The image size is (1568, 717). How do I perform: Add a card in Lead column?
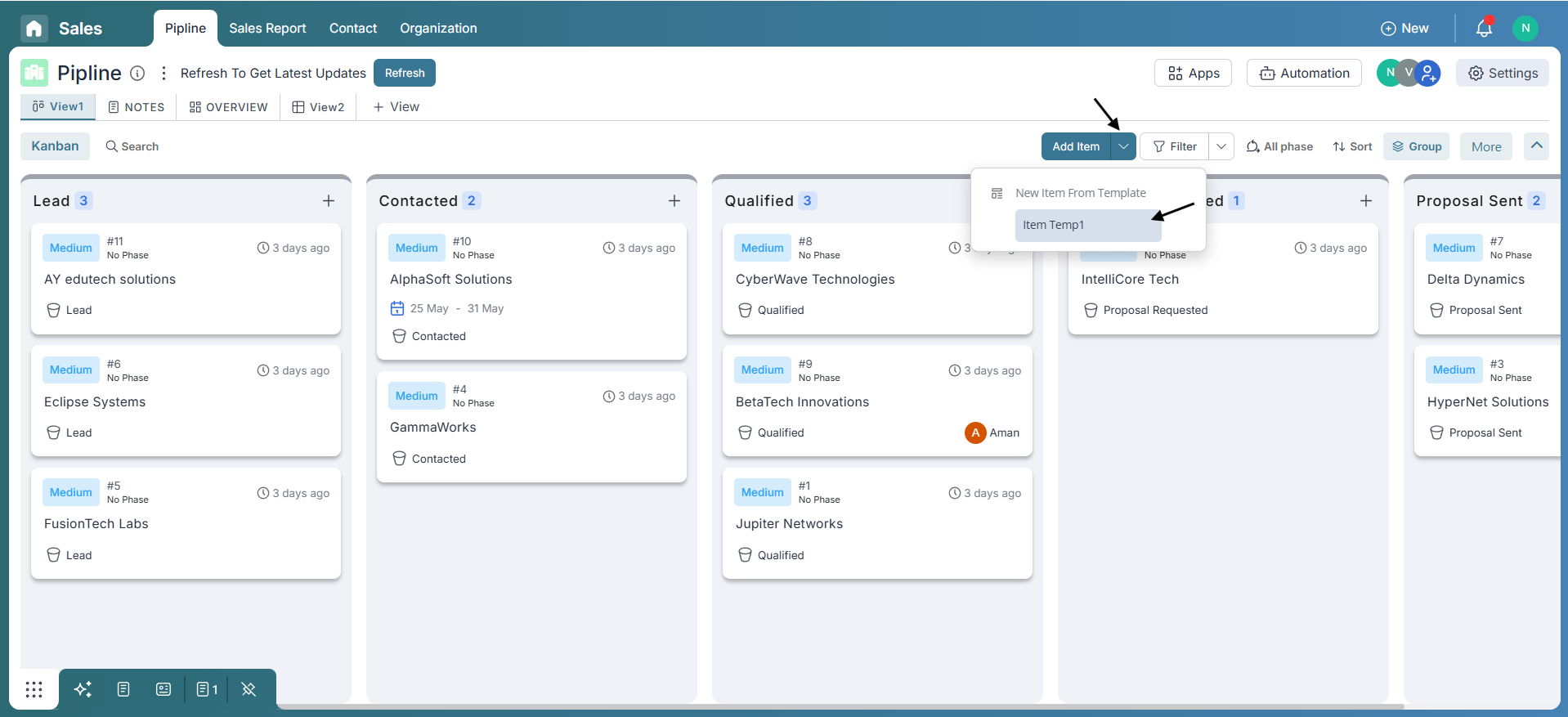click(x=329, y=200)
